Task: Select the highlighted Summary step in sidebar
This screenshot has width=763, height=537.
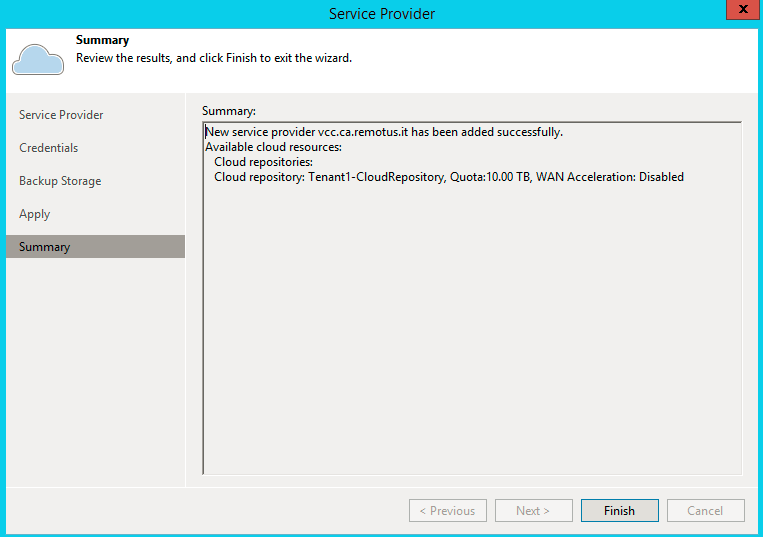Action: pos(95,247)
